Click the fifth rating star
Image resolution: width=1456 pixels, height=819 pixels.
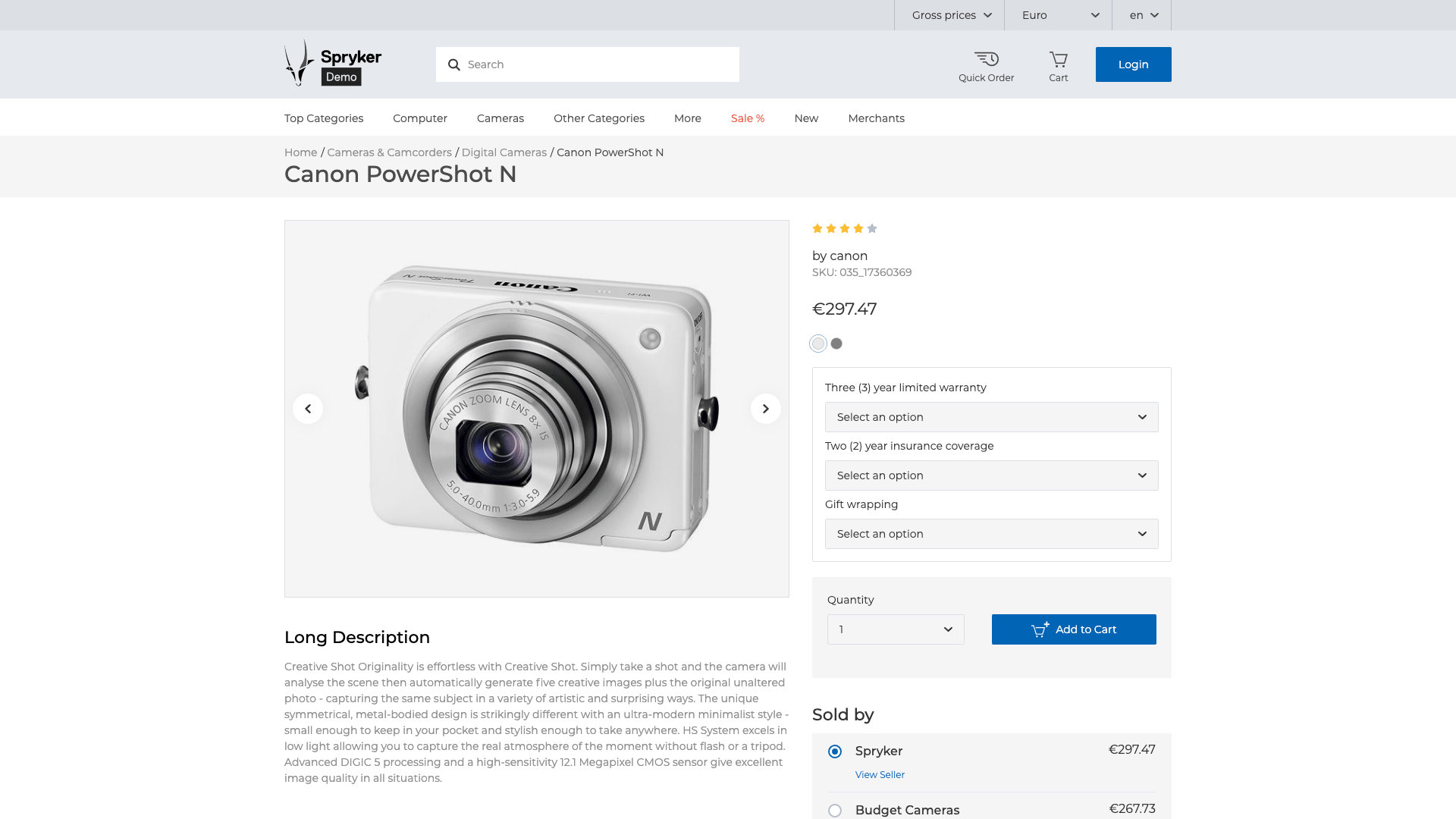coord(872,228)
